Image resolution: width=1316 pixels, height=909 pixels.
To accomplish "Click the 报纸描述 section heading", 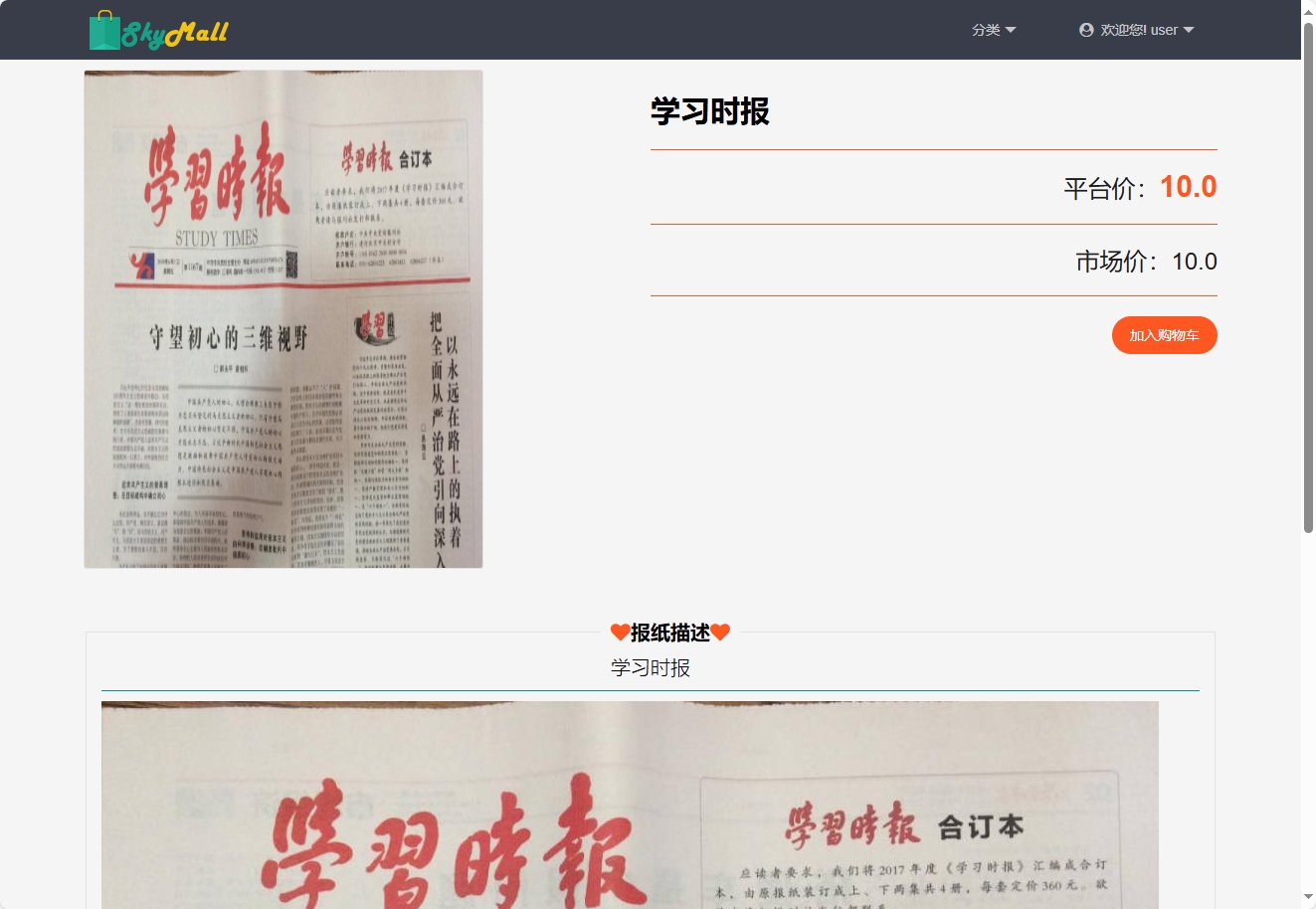I will pyautogui.click(x=669, y=632).
